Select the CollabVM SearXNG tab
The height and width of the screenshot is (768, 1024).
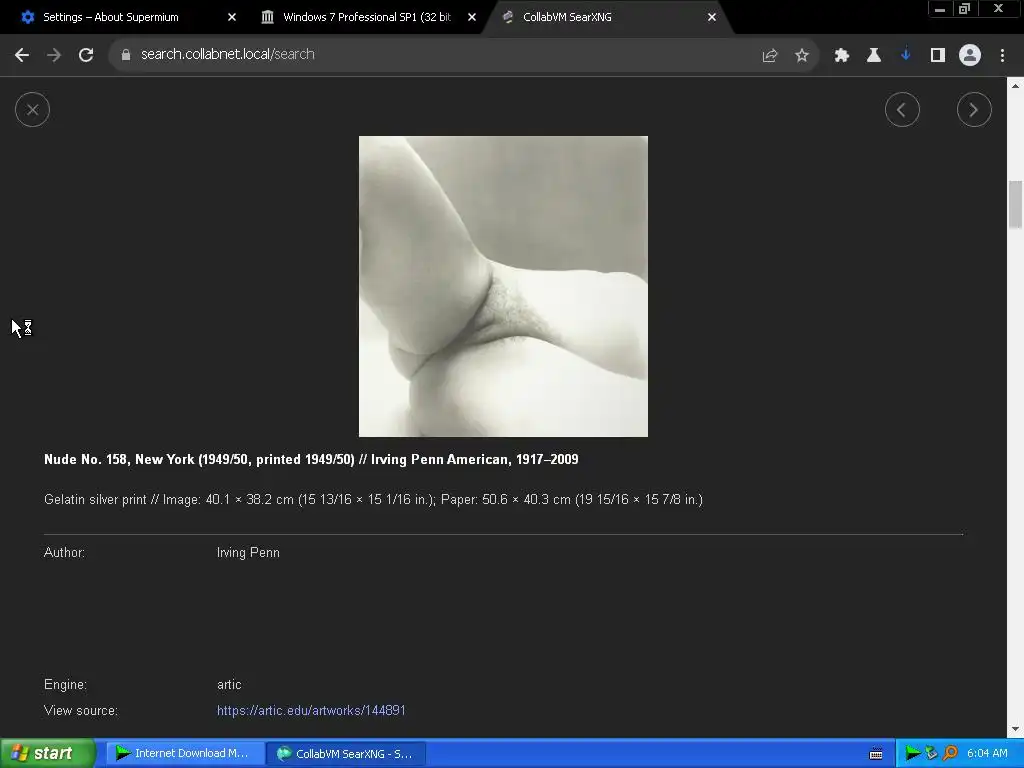pyautogui.click(x=567, y=17)
